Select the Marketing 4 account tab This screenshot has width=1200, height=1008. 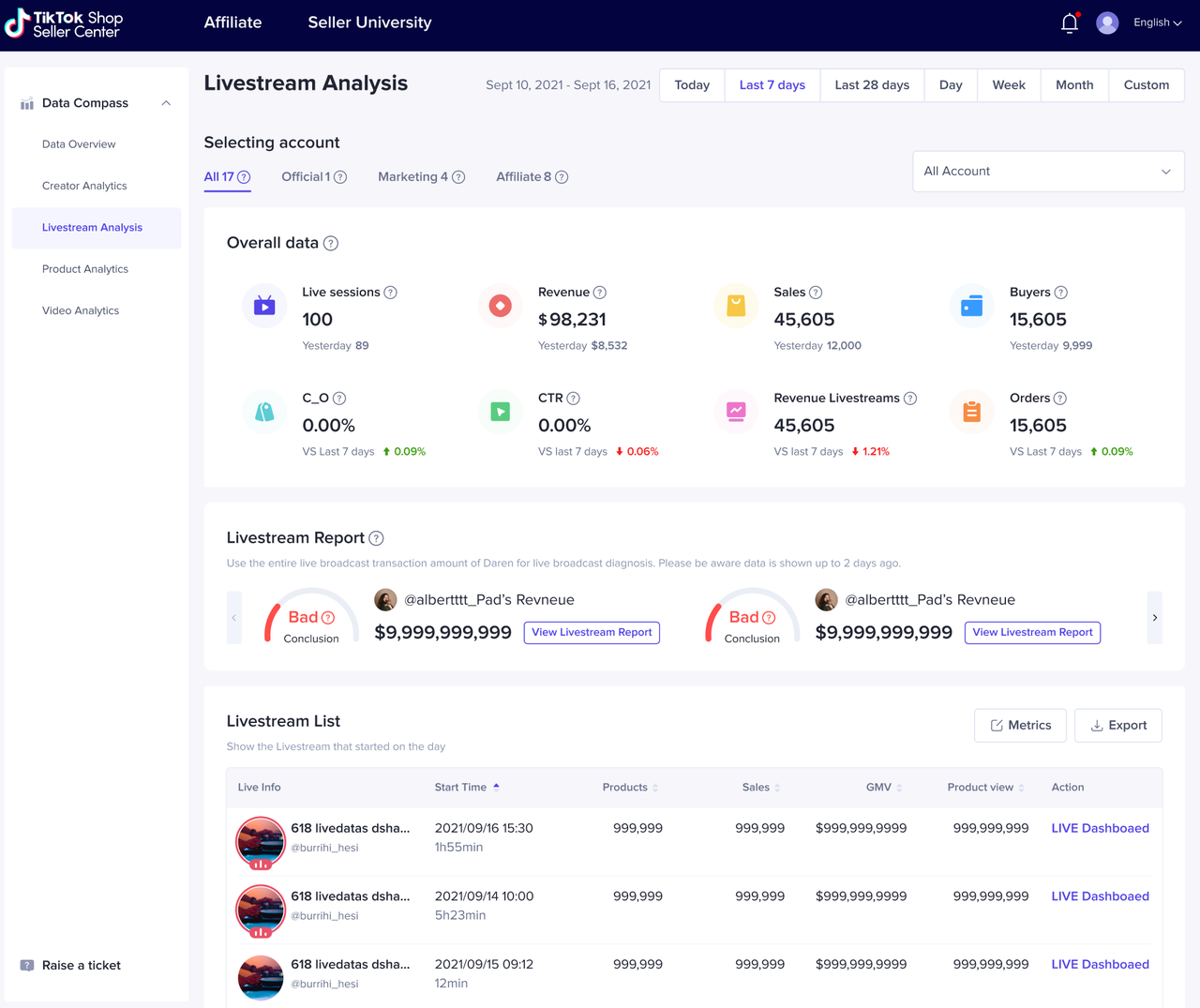pyautogui.click(x=420, y=177)
